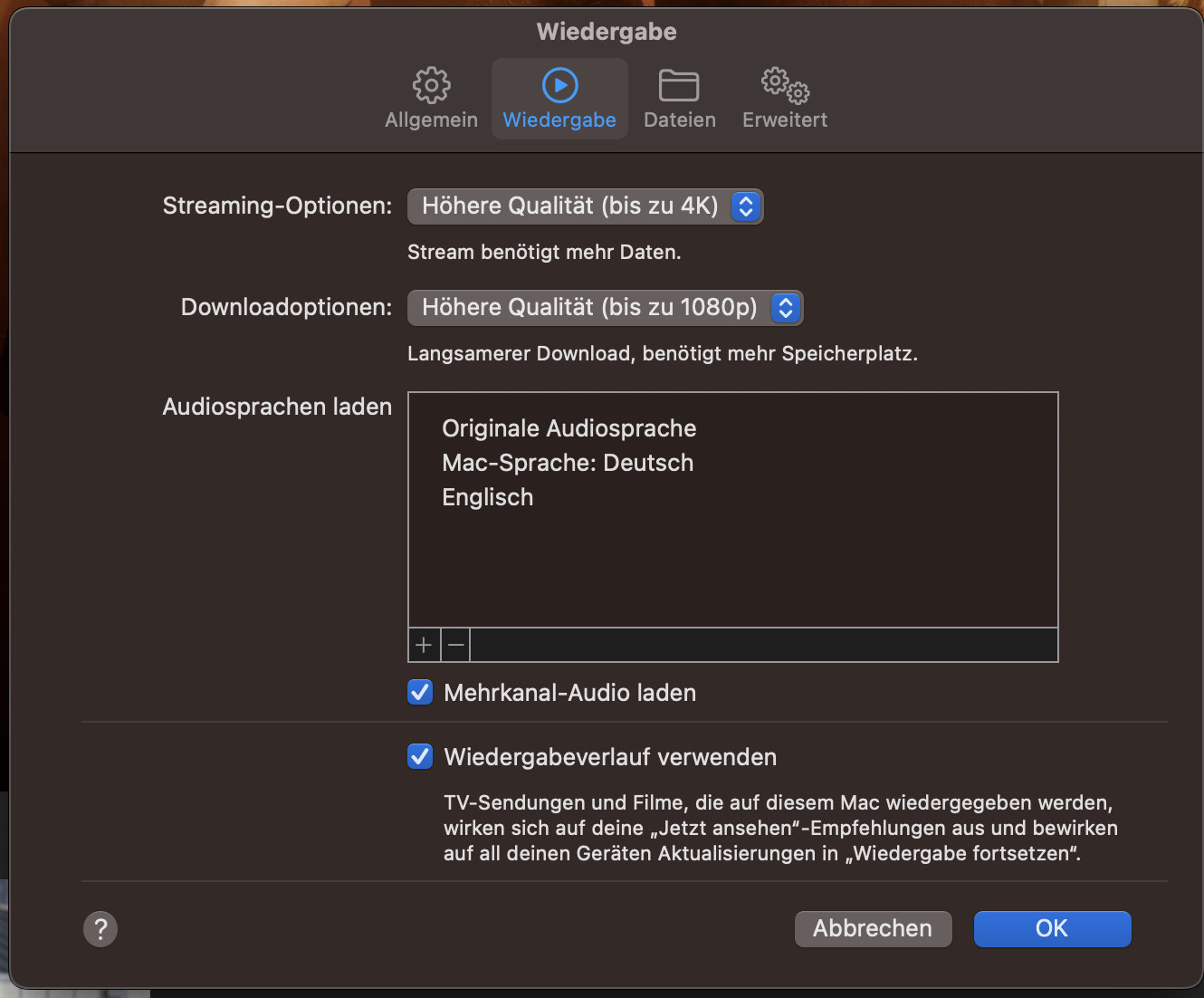This screenshot has height=998, width=1204.
Task: Click the minus icon to remove language
Action: [456, 645]
